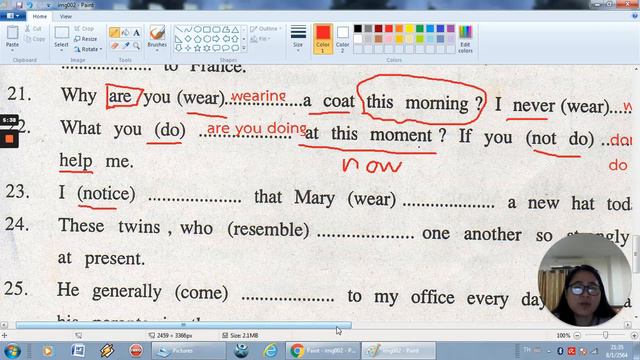Viewport: 640px width, 360px height.
Task: Switch to the Home ribbon tab
Action: (x=40, y=16)
